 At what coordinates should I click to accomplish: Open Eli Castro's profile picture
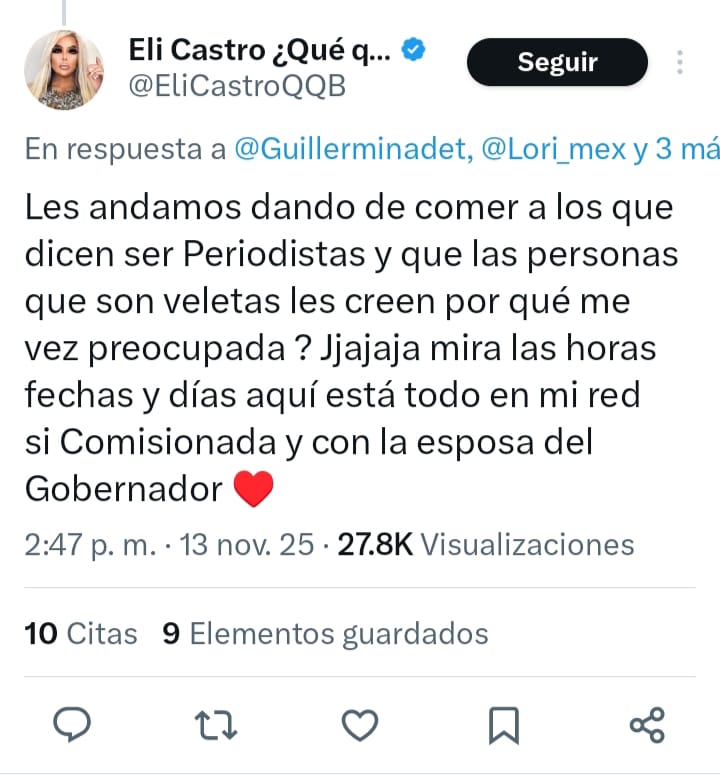click(64, 70)
